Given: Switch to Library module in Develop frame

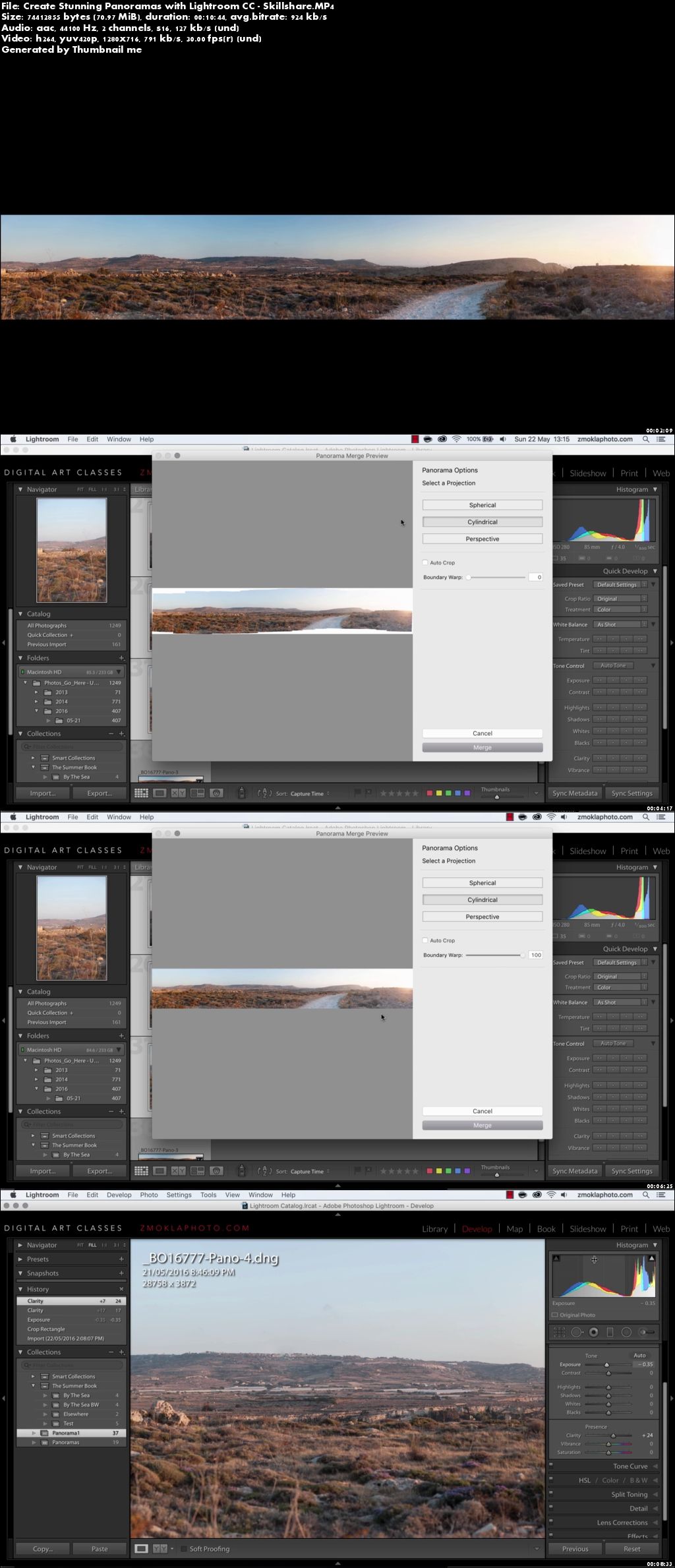Looking at the screenshot, I should click(434, 1229).
